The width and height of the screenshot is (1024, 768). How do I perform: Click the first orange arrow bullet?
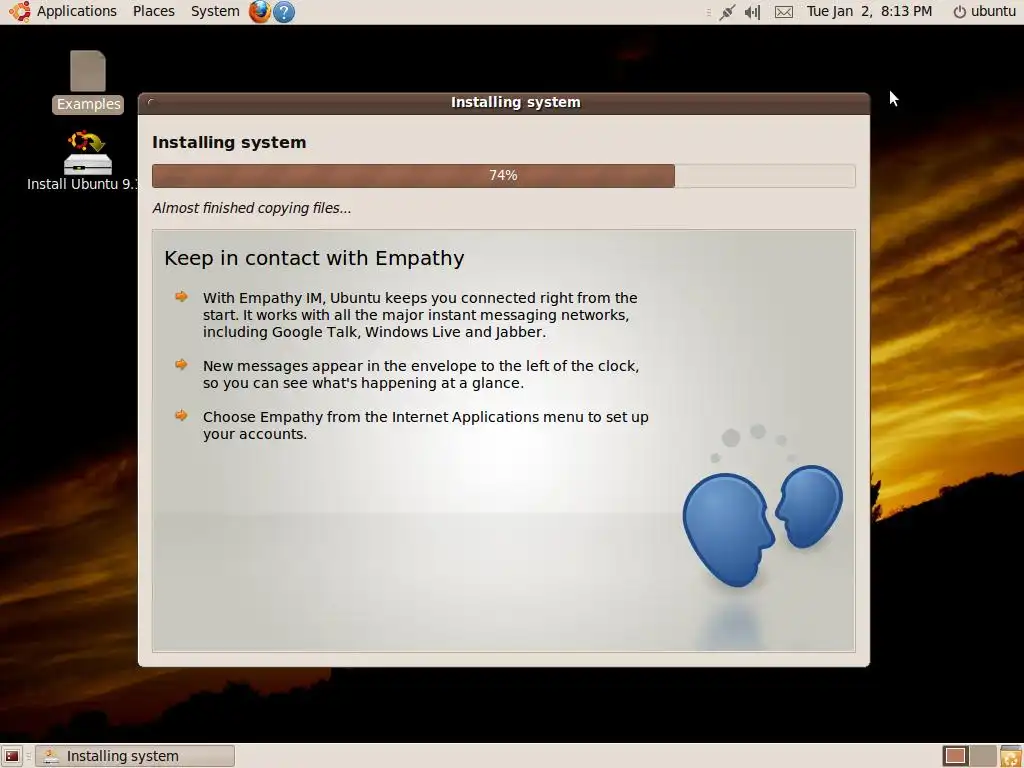(x=181, y=297)
